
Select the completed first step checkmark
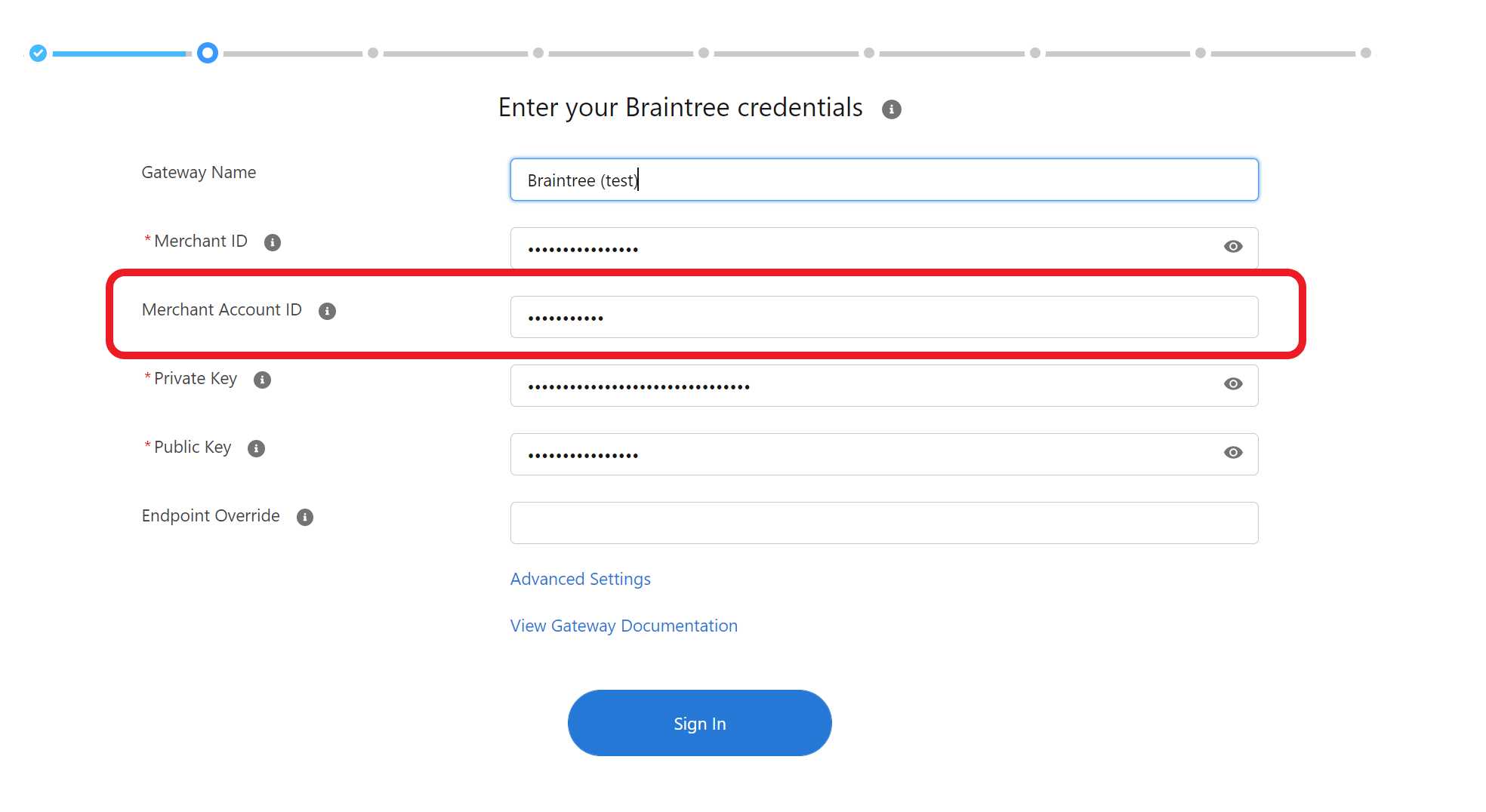[37, 53]
